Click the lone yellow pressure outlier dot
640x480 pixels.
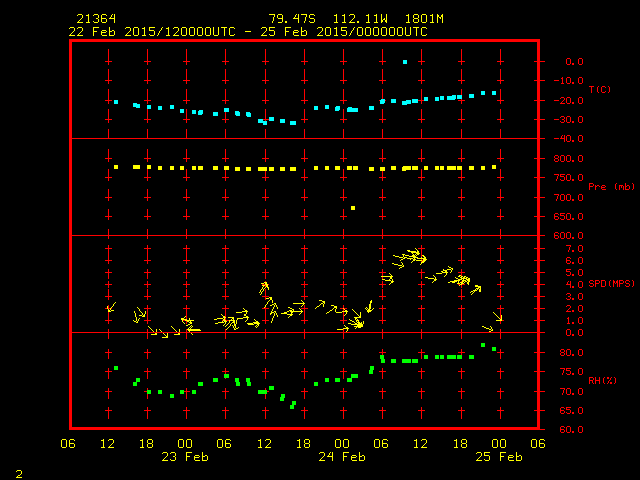[x=353, y=208]
